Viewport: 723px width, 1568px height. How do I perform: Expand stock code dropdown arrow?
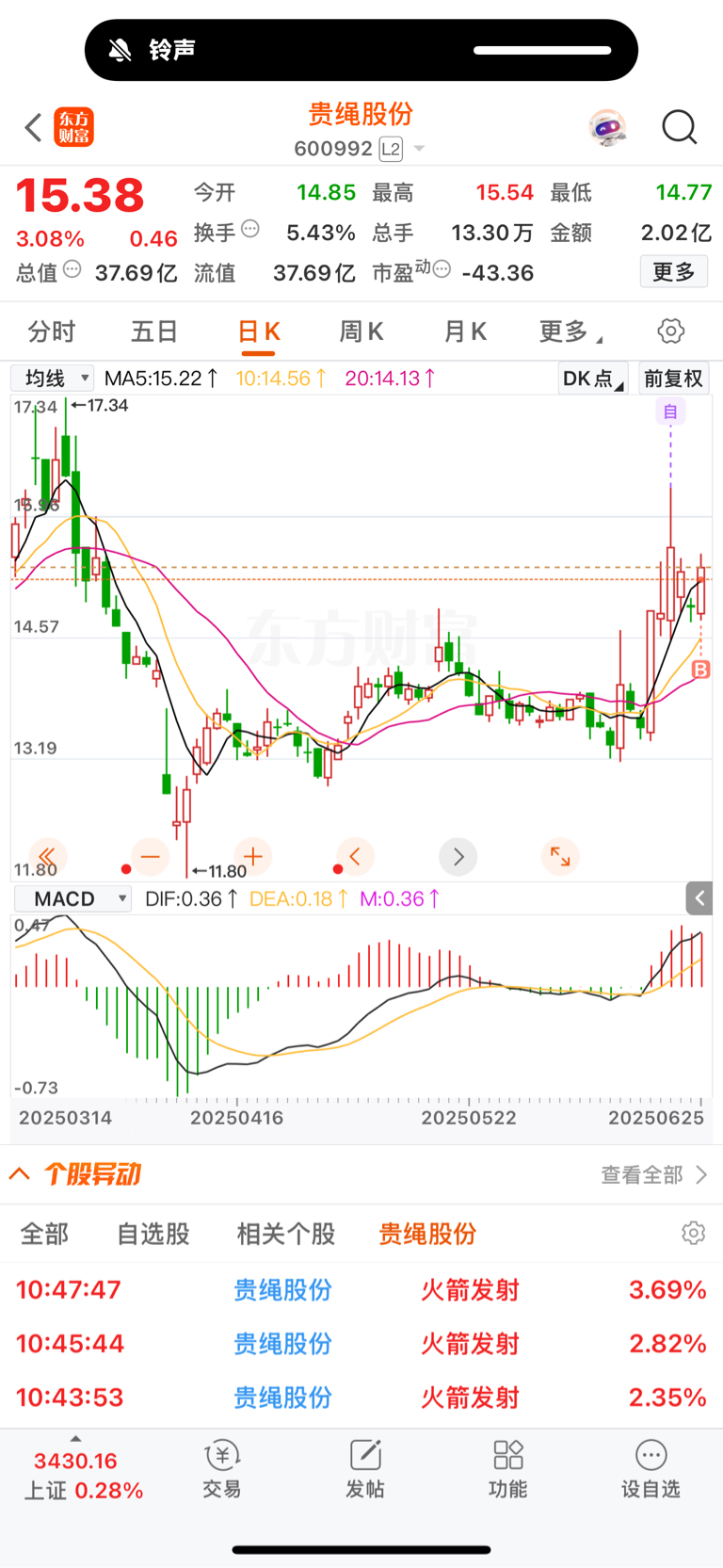coord(419,149)
